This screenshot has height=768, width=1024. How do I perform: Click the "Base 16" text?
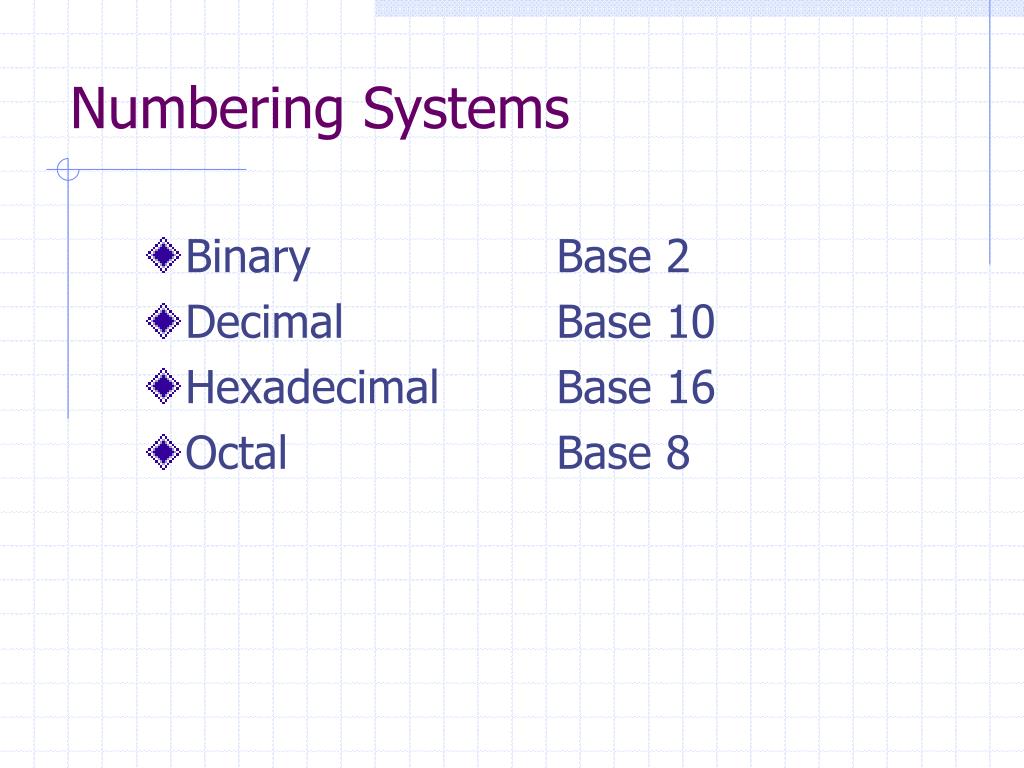tap(636, 387)
